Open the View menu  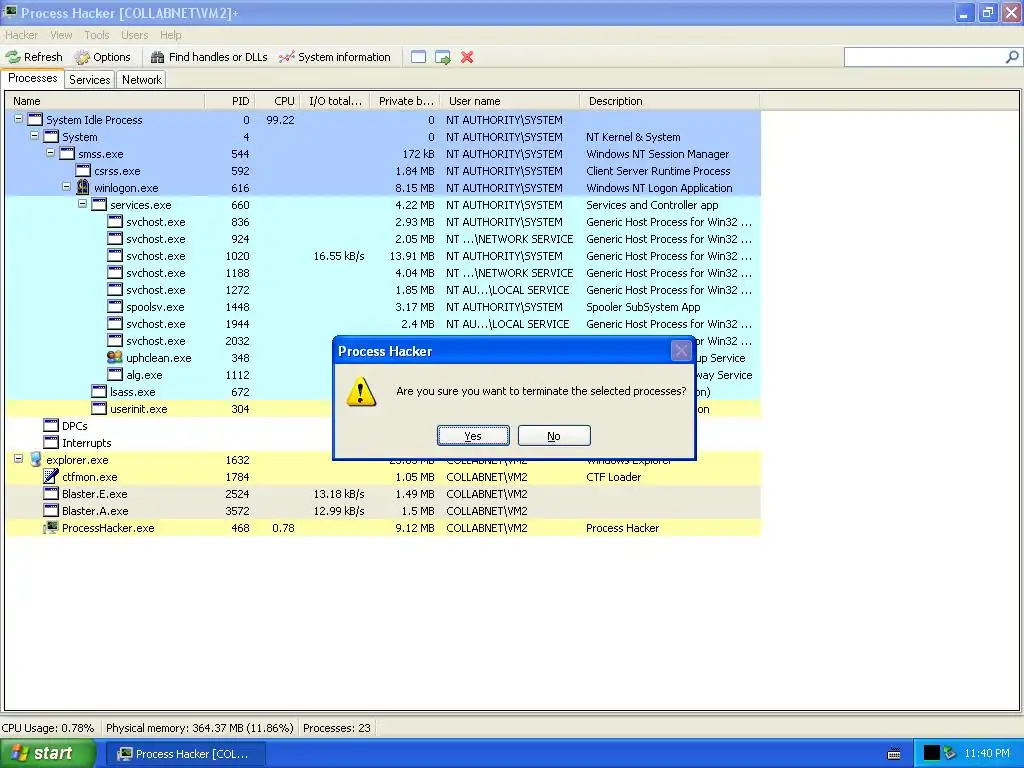61,35
